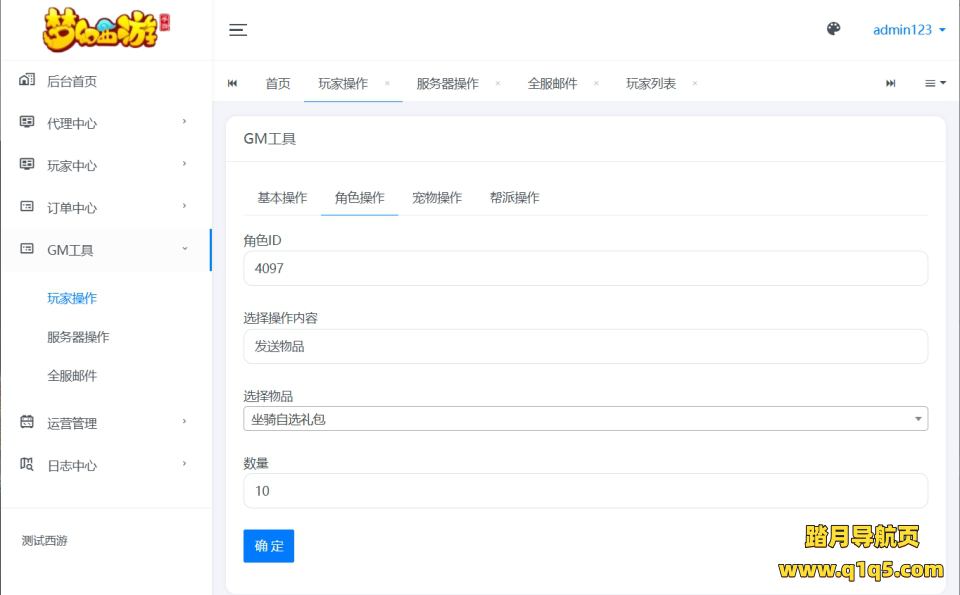This screenshot has width=960, height=595.
Task: Open the tab options menu dropdown
Action: tap(935, 83)
